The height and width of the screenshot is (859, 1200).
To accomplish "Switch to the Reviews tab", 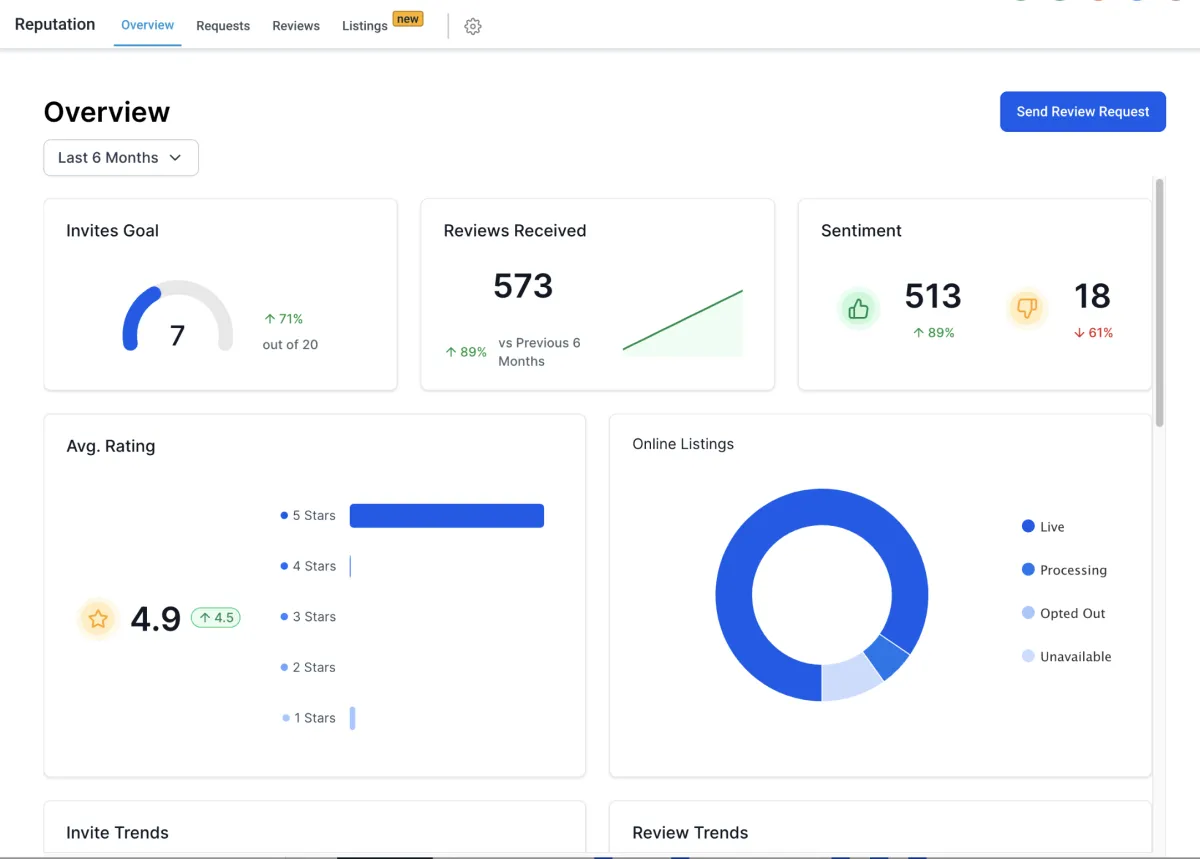I will click(x=296, y=26).
